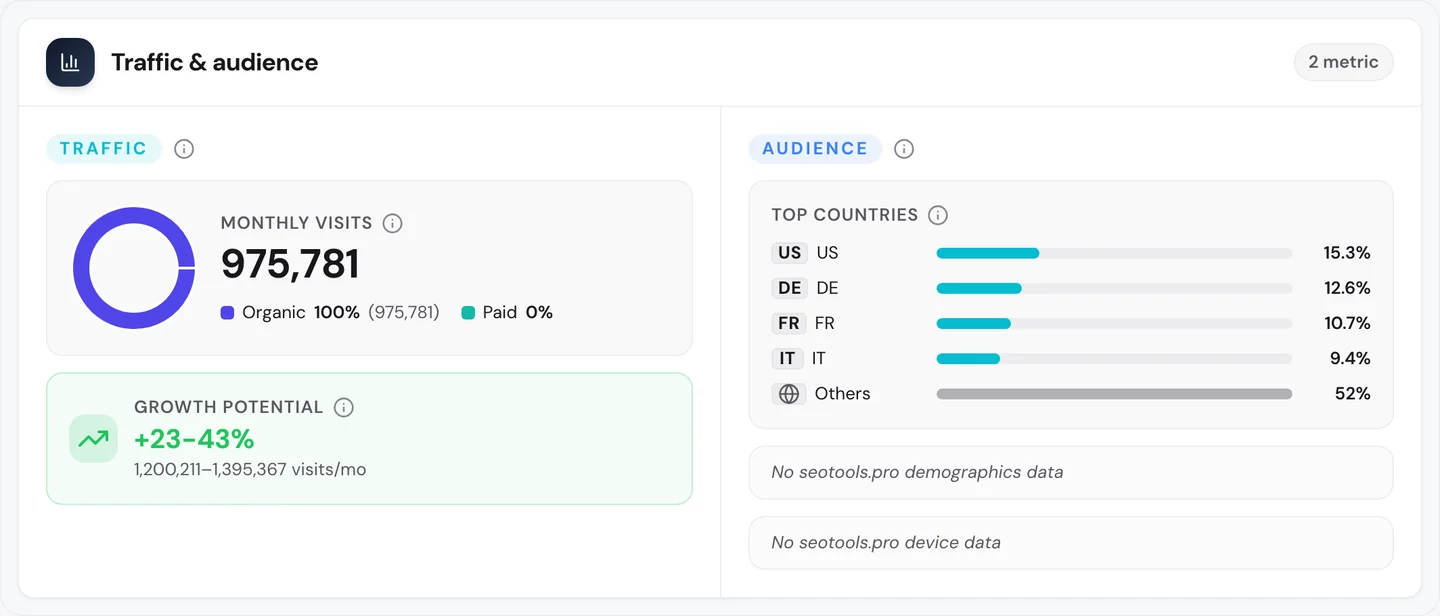Click the Traffic & audience heading
The image size is (1440, 616).
click(214, 62)
